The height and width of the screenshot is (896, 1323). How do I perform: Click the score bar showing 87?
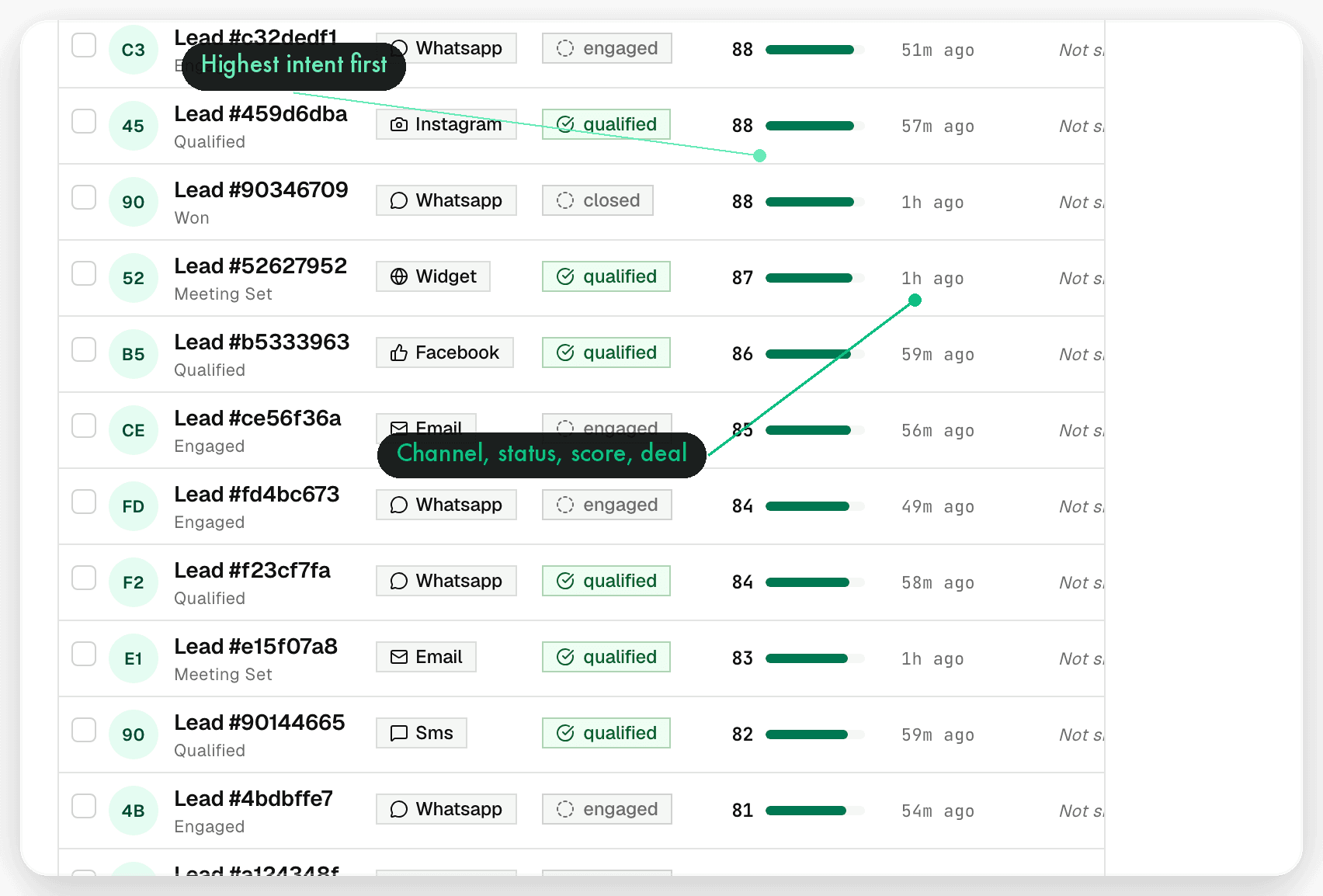coord(815,278)
